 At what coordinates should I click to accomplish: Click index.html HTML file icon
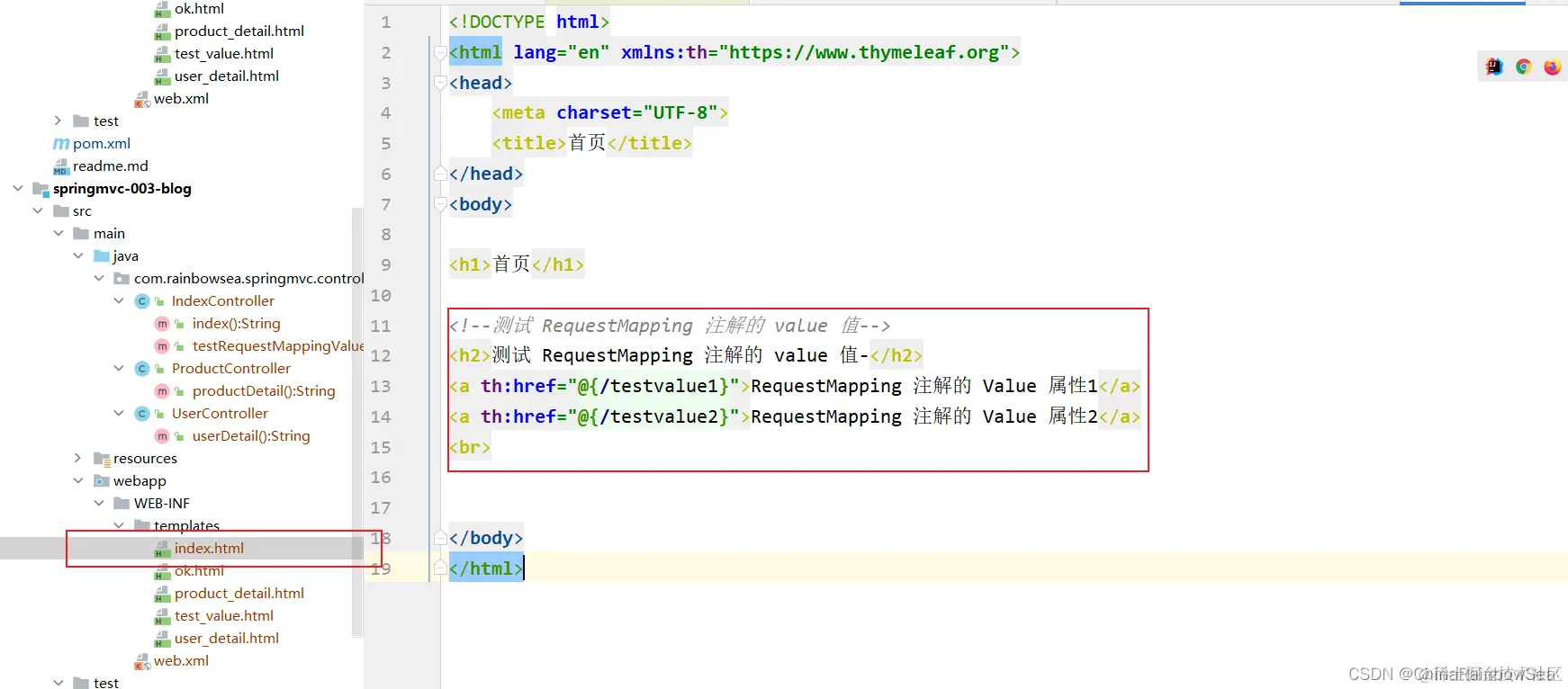click(162, 548)
